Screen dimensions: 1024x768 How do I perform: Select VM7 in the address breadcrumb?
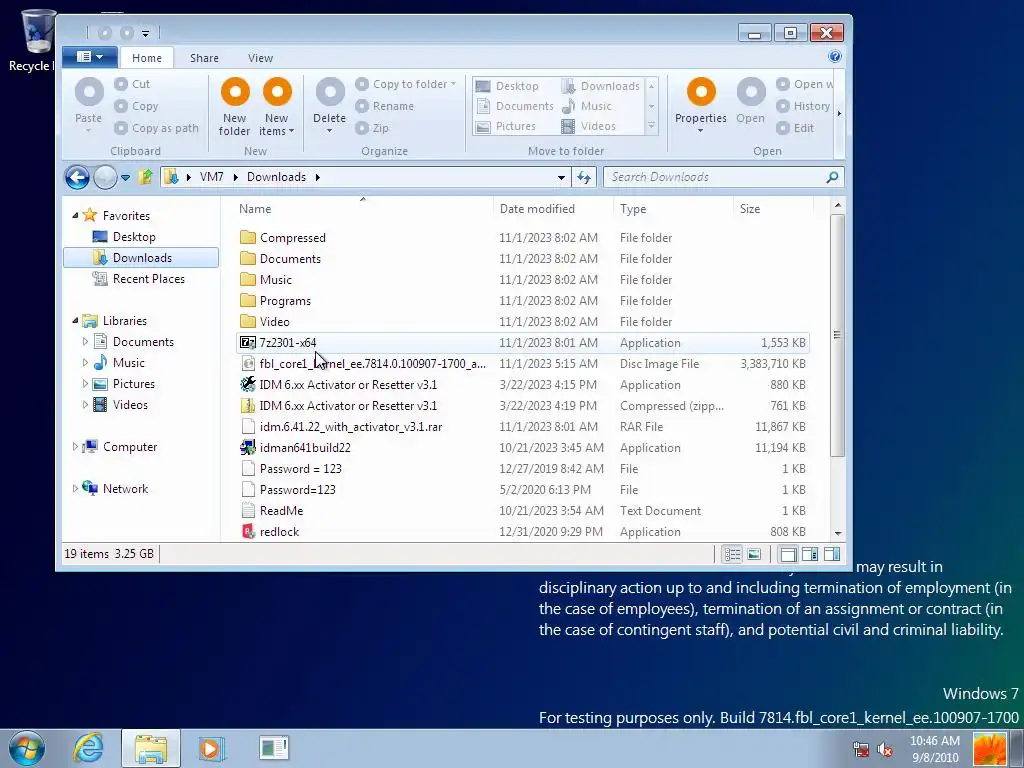pos(212,177)
